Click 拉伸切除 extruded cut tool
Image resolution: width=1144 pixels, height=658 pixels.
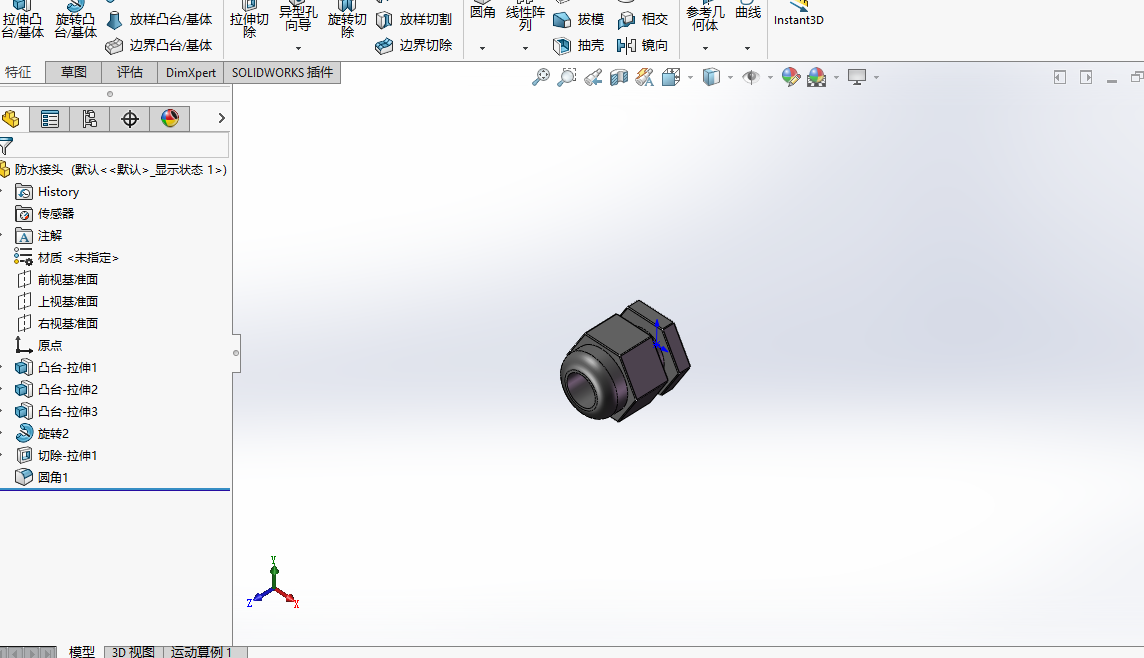coord(250,20)
